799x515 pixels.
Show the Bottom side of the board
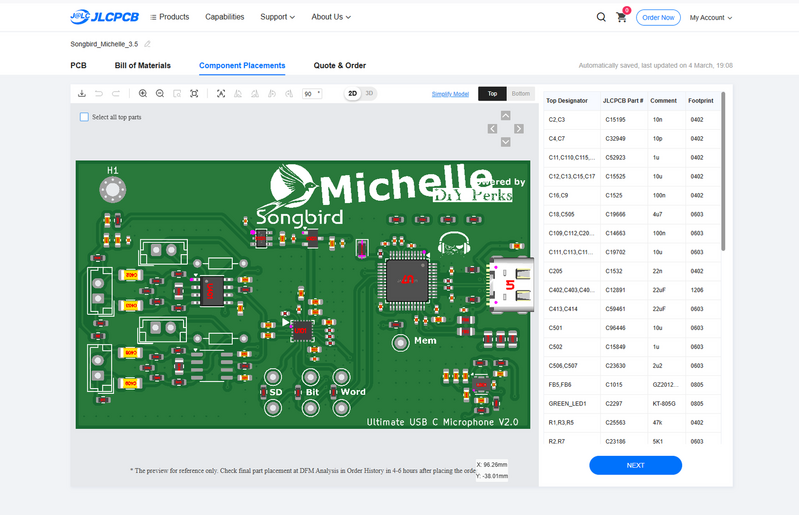pyautogui.click(x=521, y=94)
